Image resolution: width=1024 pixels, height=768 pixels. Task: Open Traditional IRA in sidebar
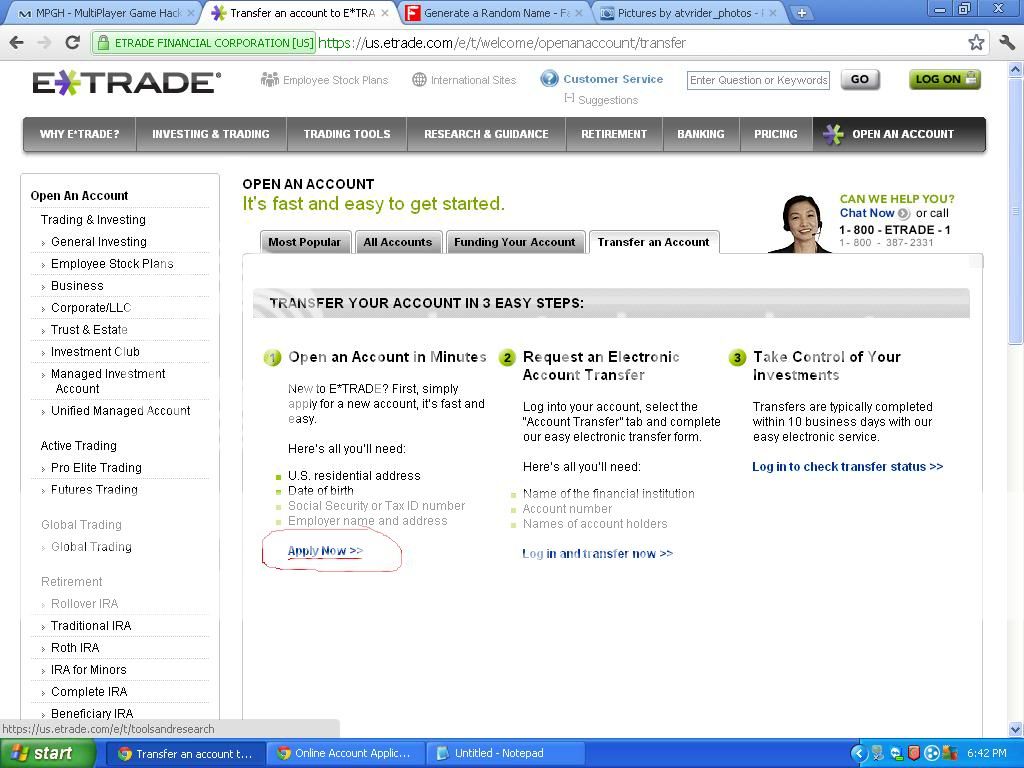pos(91,626)
